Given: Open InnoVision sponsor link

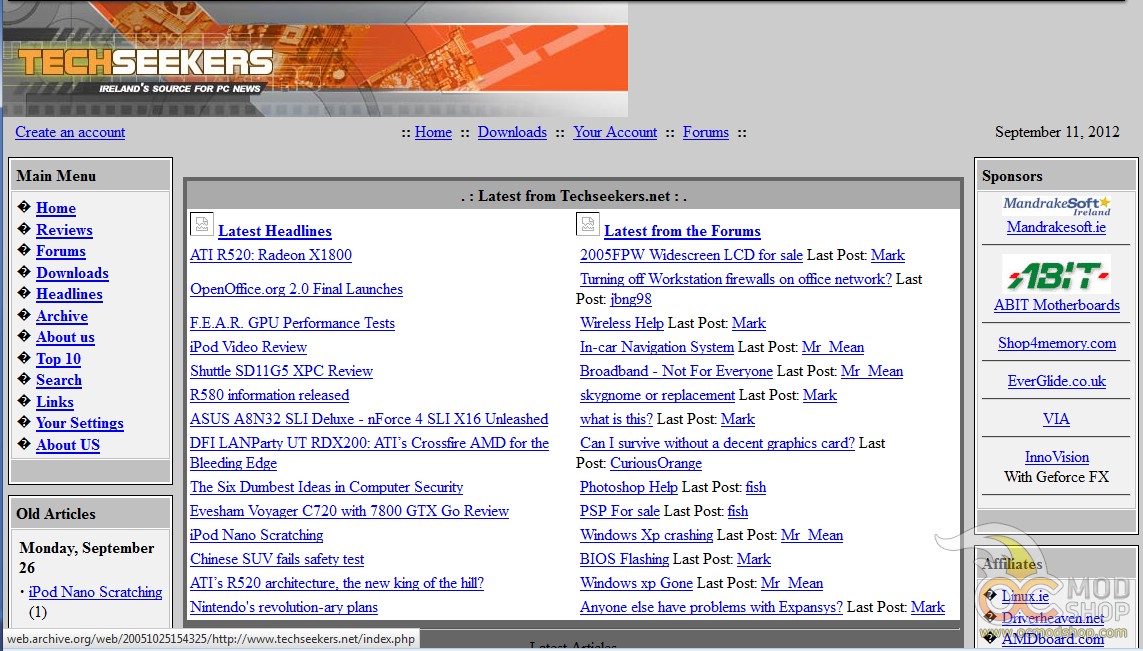Looking at the screenshot, I should tap(1056, 457).
